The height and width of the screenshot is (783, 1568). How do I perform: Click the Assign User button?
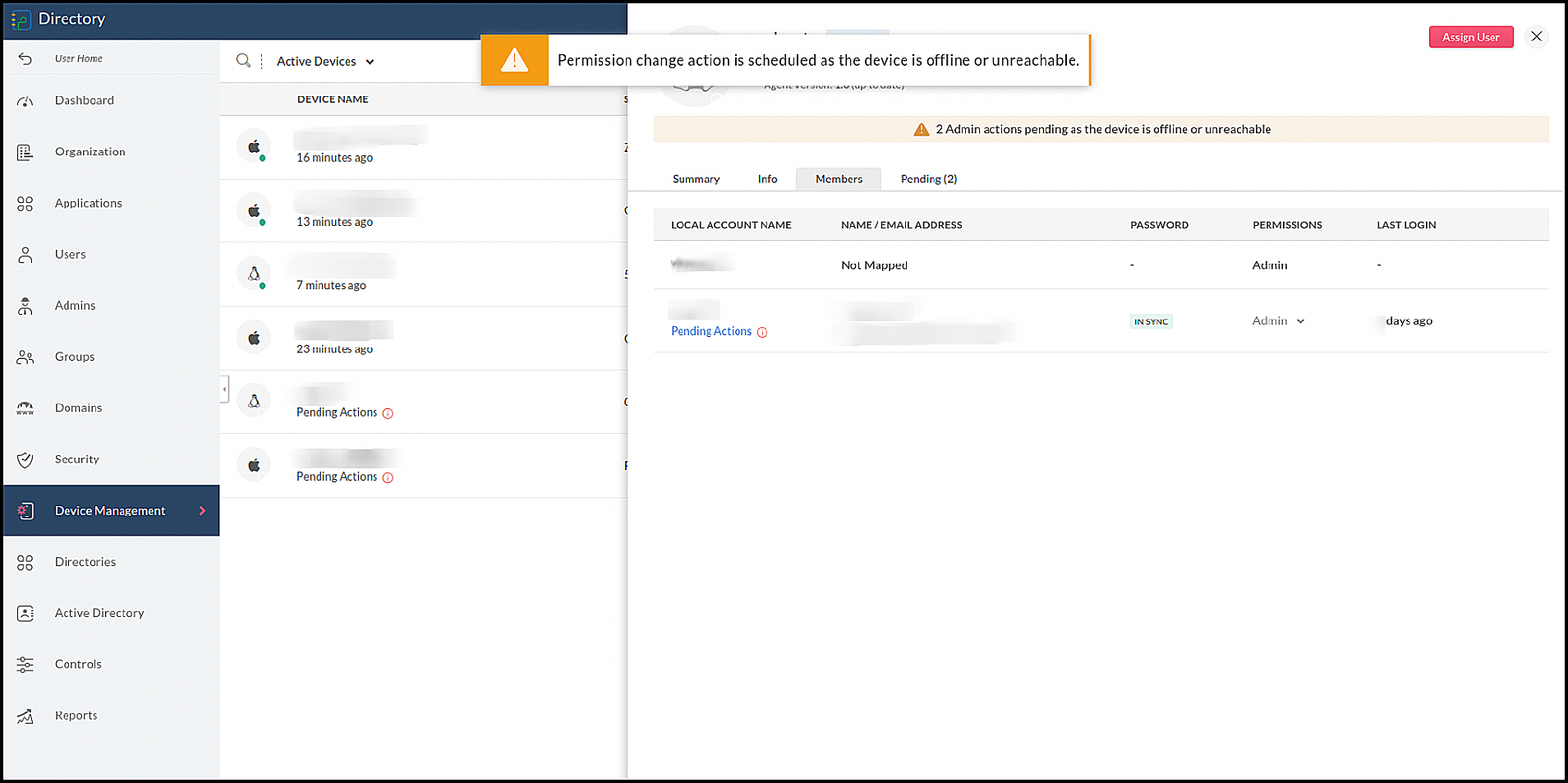(1471, 37)
